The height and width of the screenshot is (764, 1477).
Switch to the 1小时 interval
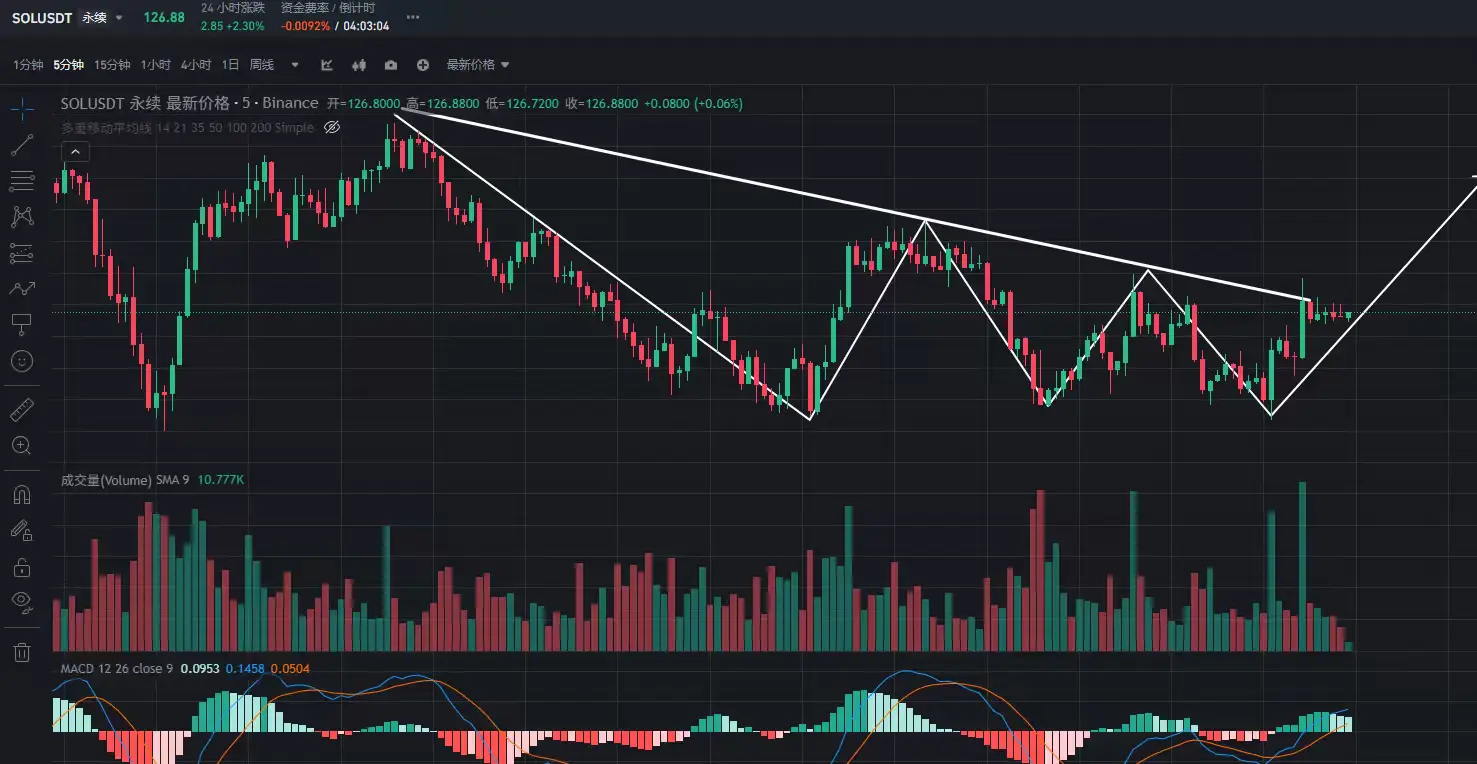tap(155, 65)
